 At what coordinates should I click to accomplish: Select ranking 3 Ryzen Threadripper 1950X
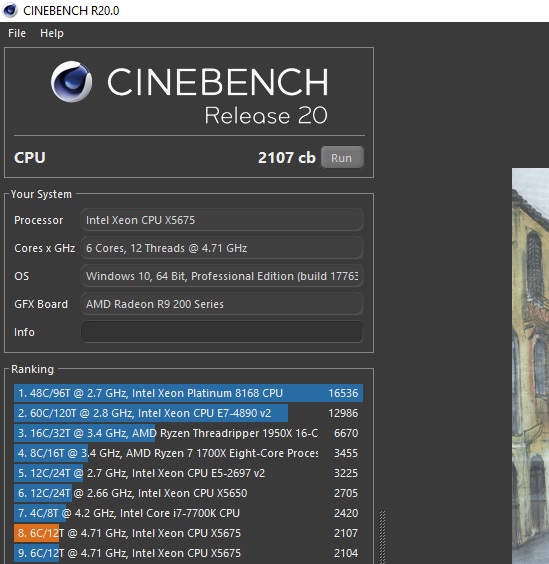188,433
